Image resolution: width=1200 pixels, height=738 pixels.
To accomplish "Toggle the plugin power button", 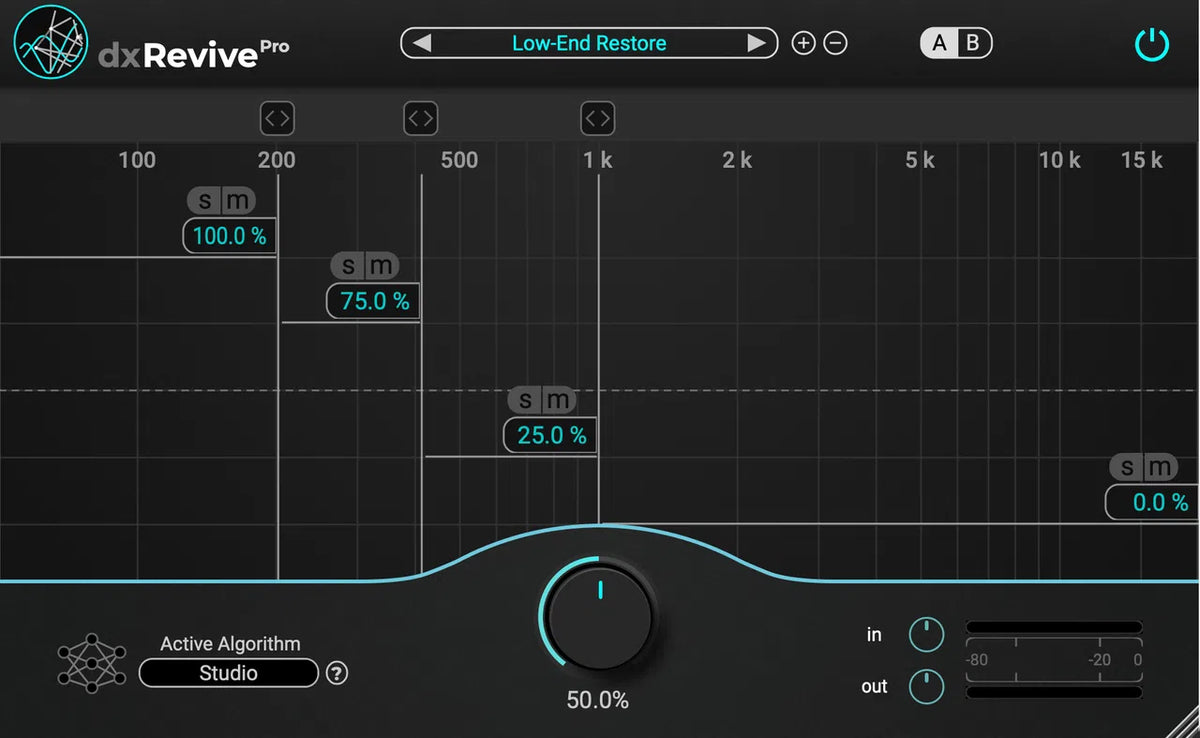I will click(x=1151, y=44).
